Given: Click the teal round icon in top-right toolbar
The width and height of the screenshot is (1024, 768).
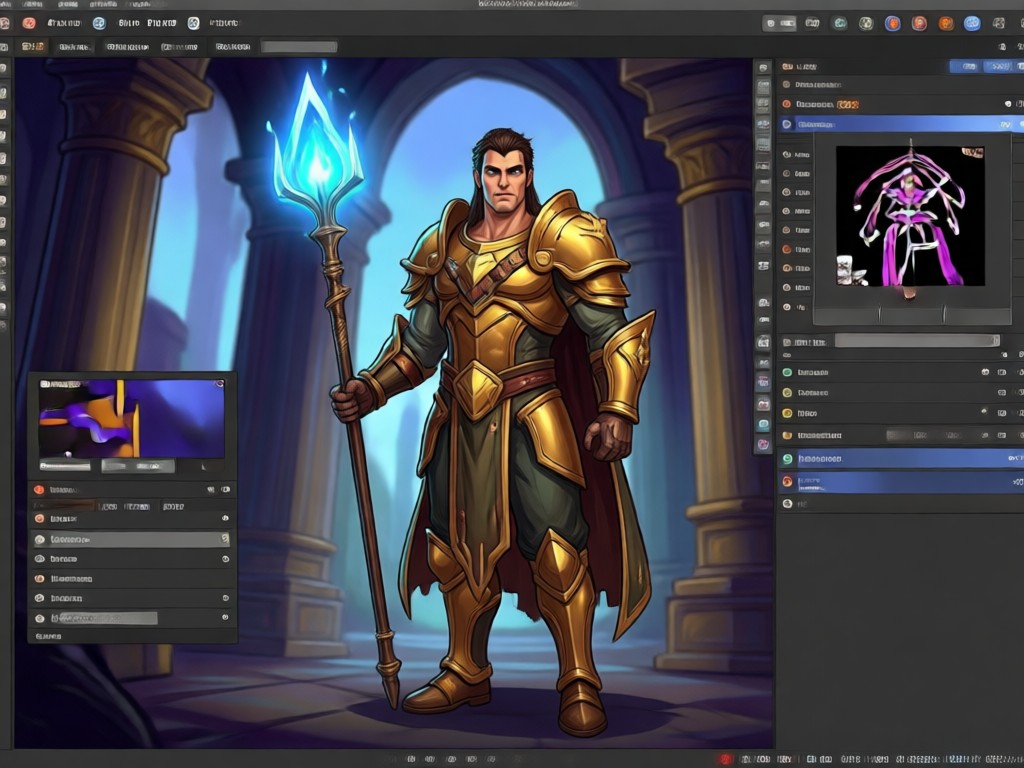Looking at the screenshot, I should point(839,24).
